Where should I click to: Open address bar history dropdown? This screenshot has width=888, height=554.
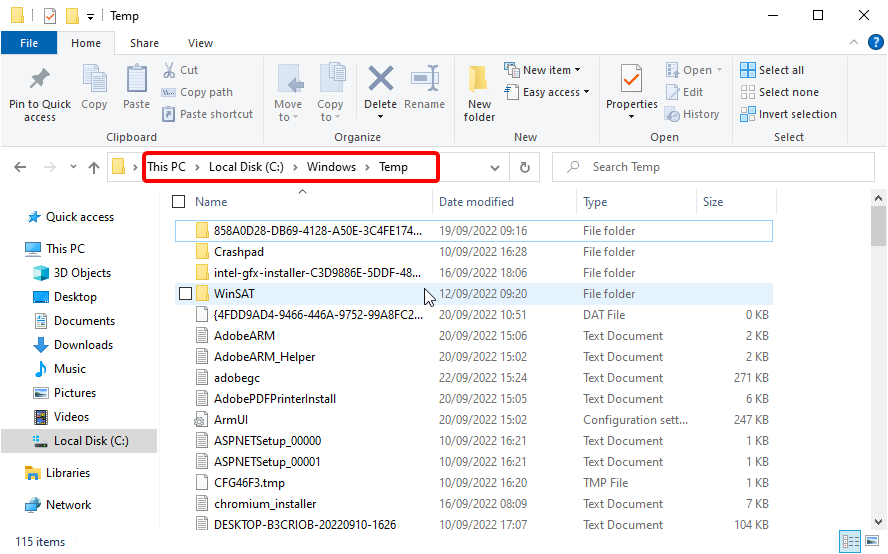(495, 168)
